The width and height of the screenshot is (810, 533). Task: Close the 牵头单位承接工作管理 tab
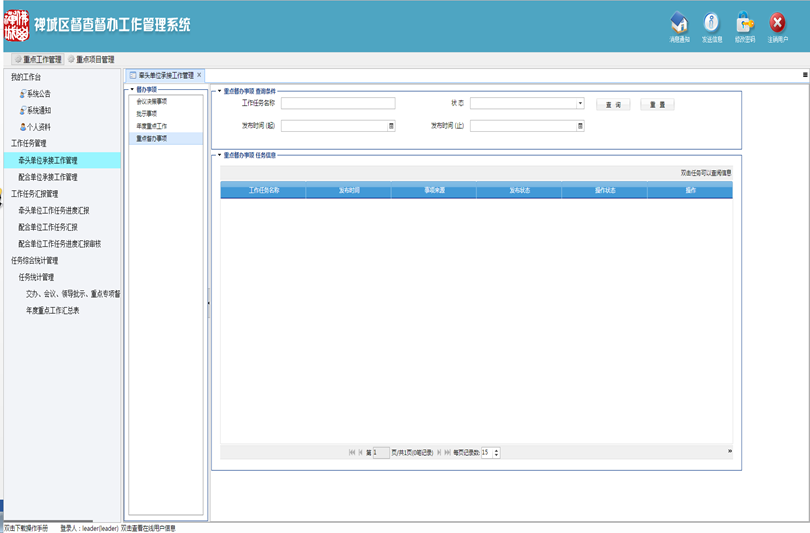[x=199, y=75]
